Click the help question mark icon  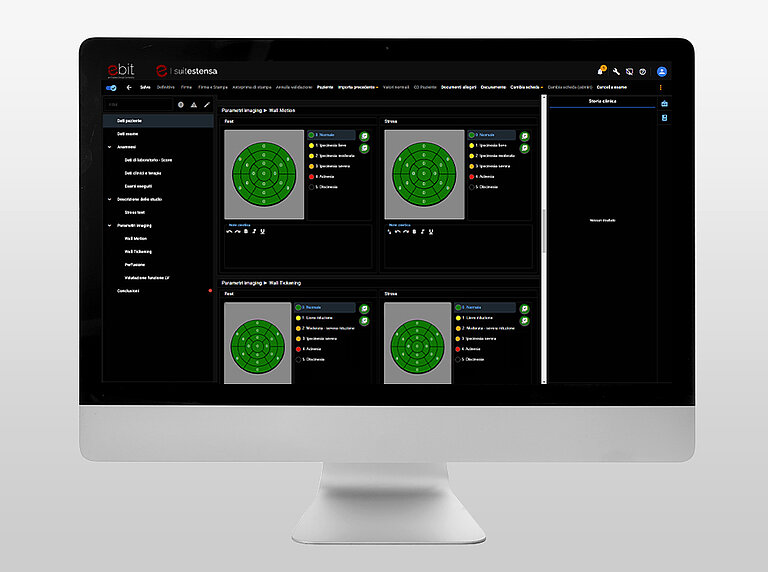point(642,72)
